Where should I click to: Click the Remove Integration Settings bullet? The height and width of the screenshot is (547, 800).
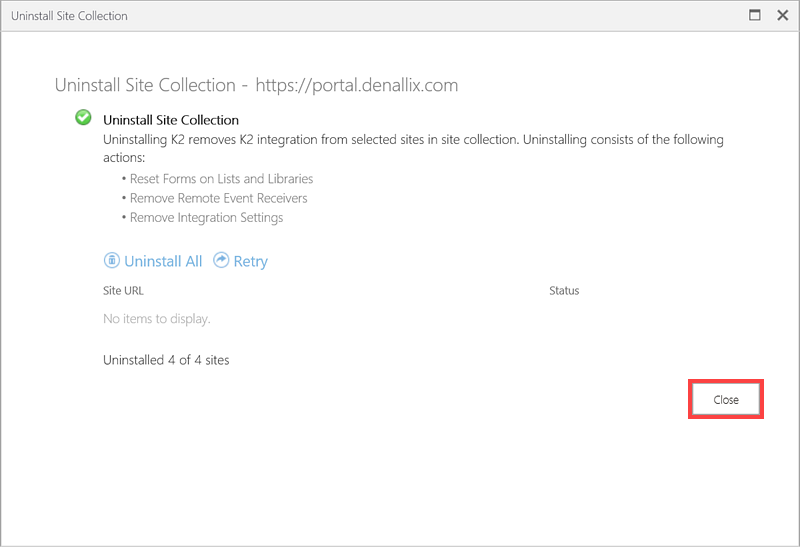tap(206, 217)
